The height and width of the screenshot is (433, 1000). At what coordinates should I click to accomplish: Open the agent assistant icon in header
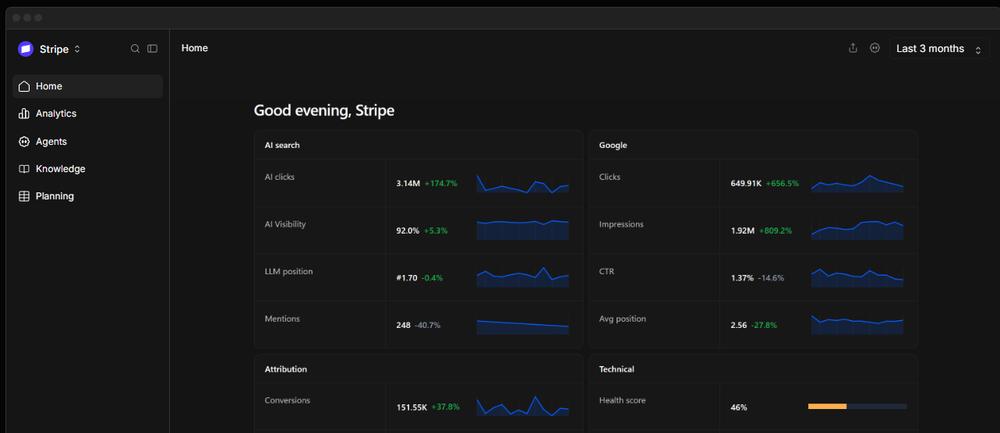[x=875, y=48]
